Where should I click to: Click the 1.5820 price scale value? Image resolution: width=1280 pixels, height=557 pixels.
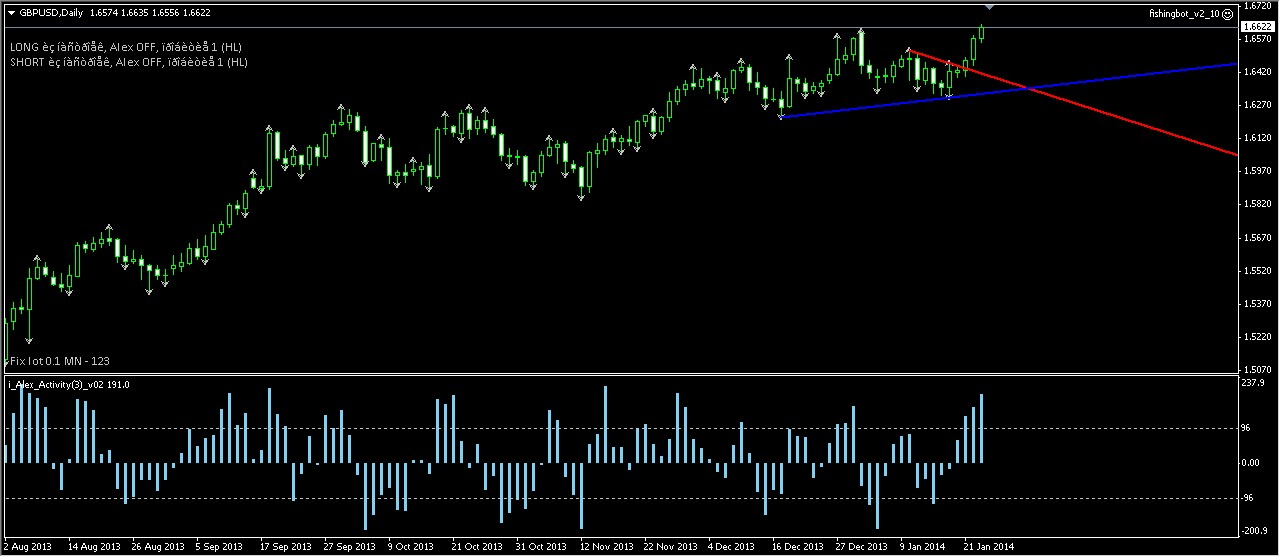1256,204
